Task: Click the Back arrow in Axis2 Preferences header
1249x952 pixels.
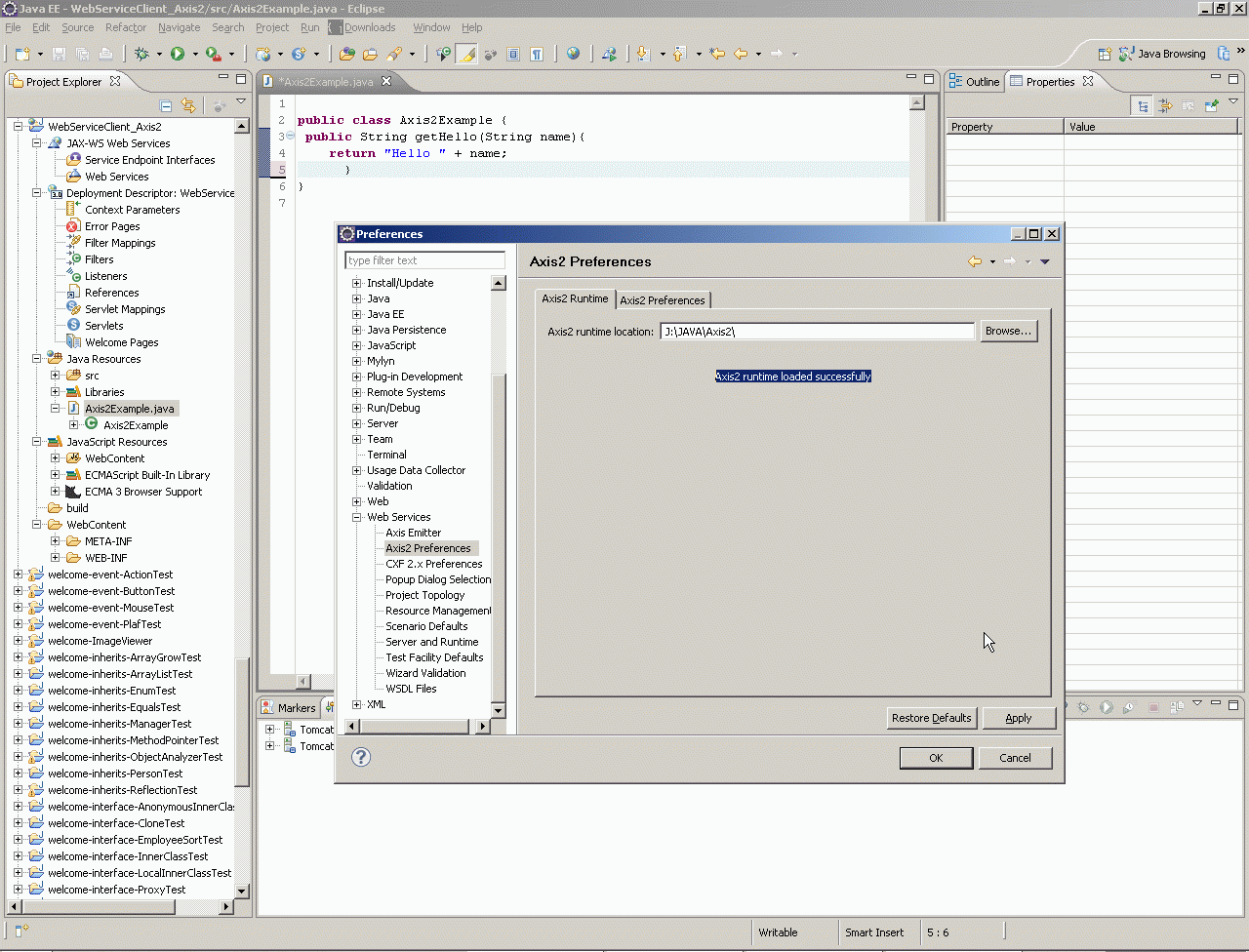Action: (x=974, y=261)
